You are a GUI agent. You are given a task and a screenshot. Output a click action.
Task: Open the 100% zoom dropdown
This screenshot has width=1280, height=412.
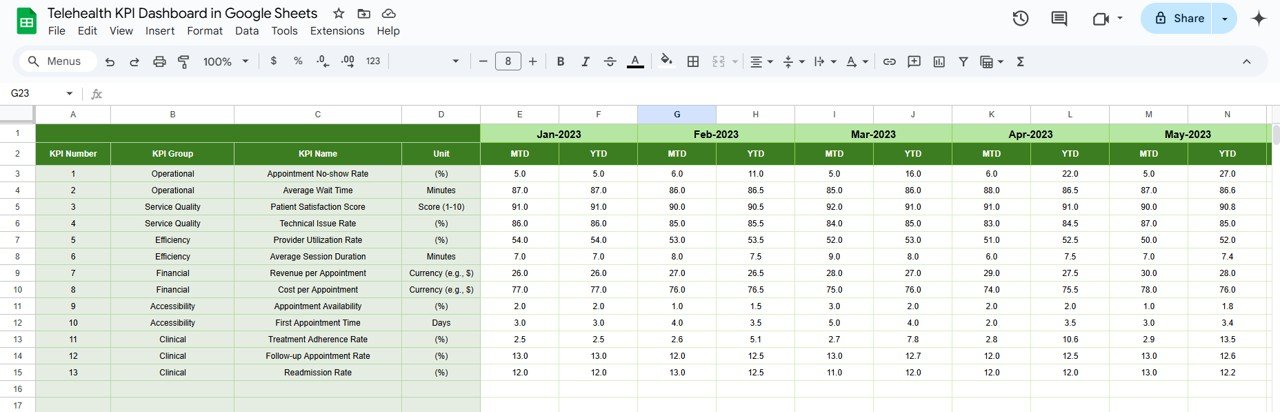click(x=226, y=62)
